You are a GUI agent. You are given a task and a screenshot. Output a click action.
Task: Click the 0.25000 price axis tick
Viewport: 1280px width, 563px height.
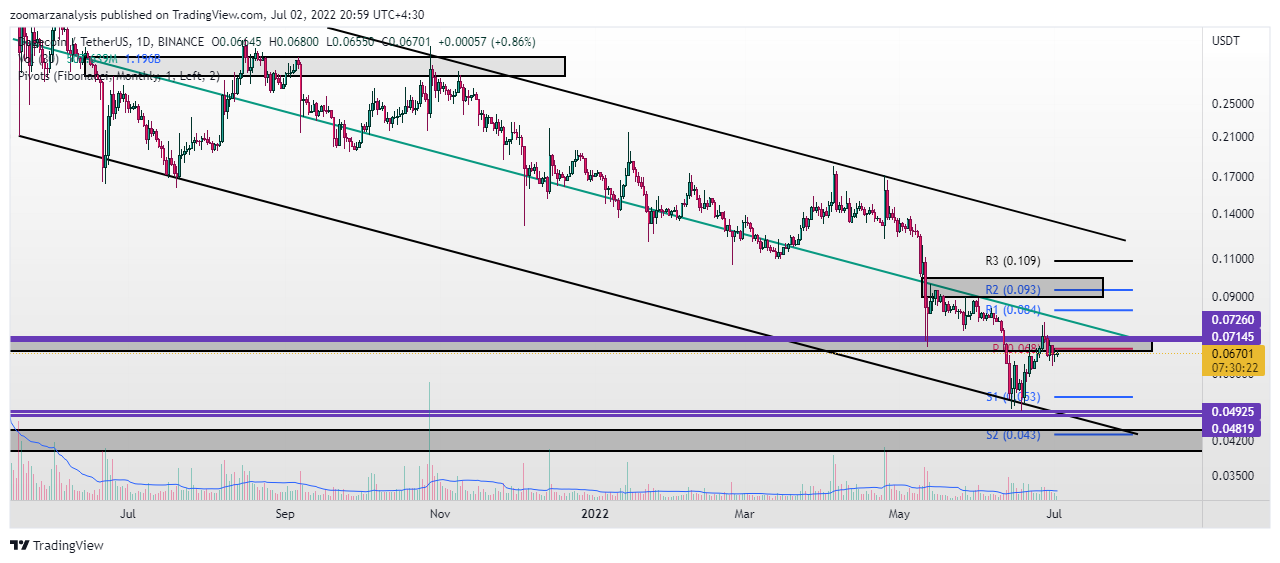pos(1233,103)
